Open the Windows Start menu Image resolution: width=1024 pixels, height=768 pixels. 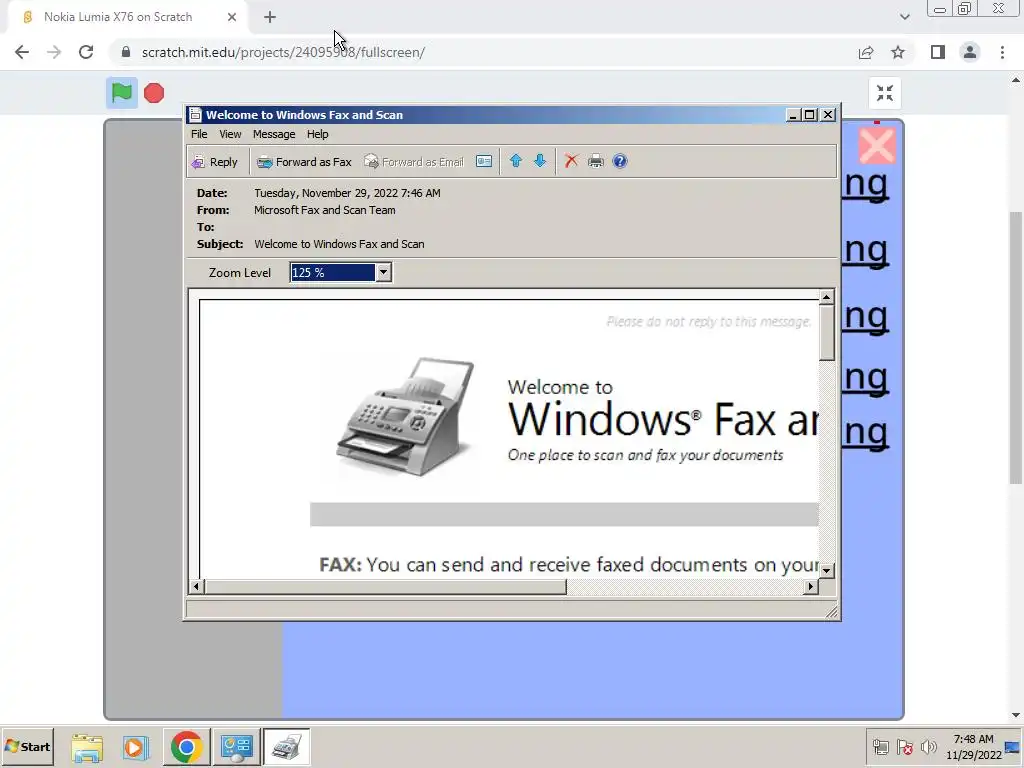point(27,746)
